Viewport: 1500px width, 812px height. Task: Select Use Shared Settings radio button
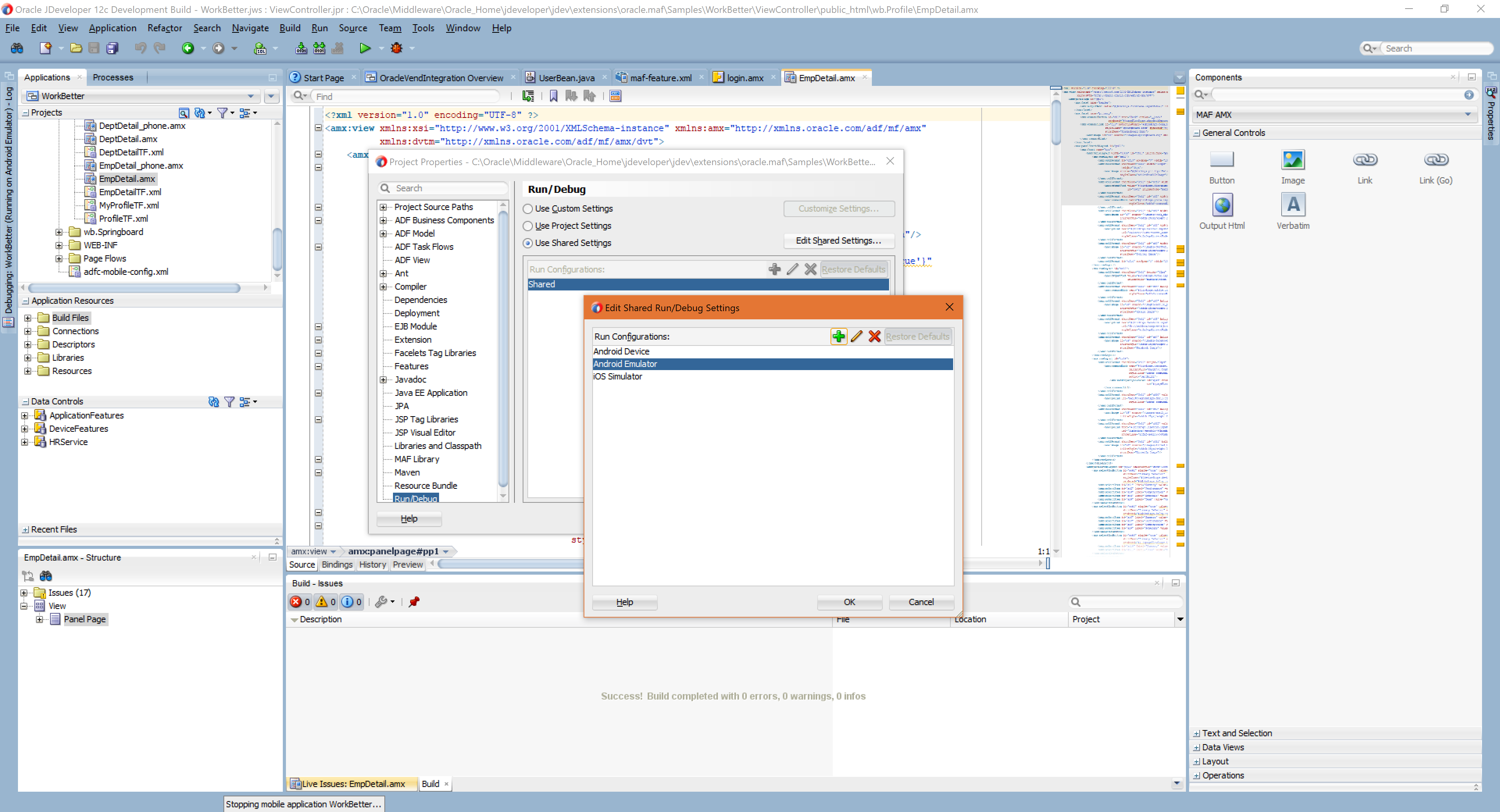pyautogui.click(x=528, y=243)
